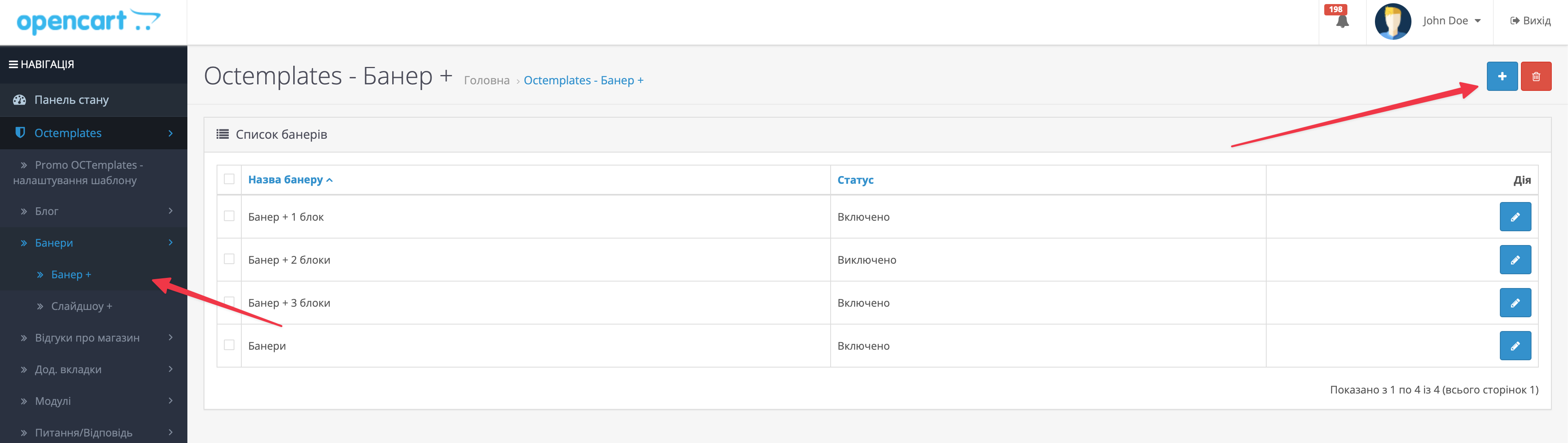Select checkbox next to 'Банер + 2 блоки'
Viewport: 1568px width, 443px height.
click(x=229, y=259)
